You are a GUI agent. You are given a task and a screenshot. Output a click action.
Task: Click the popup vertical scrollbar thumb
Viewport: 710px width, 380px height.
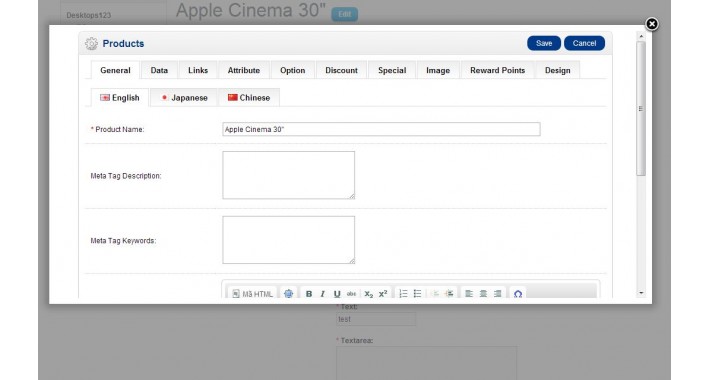pos(641,109)
